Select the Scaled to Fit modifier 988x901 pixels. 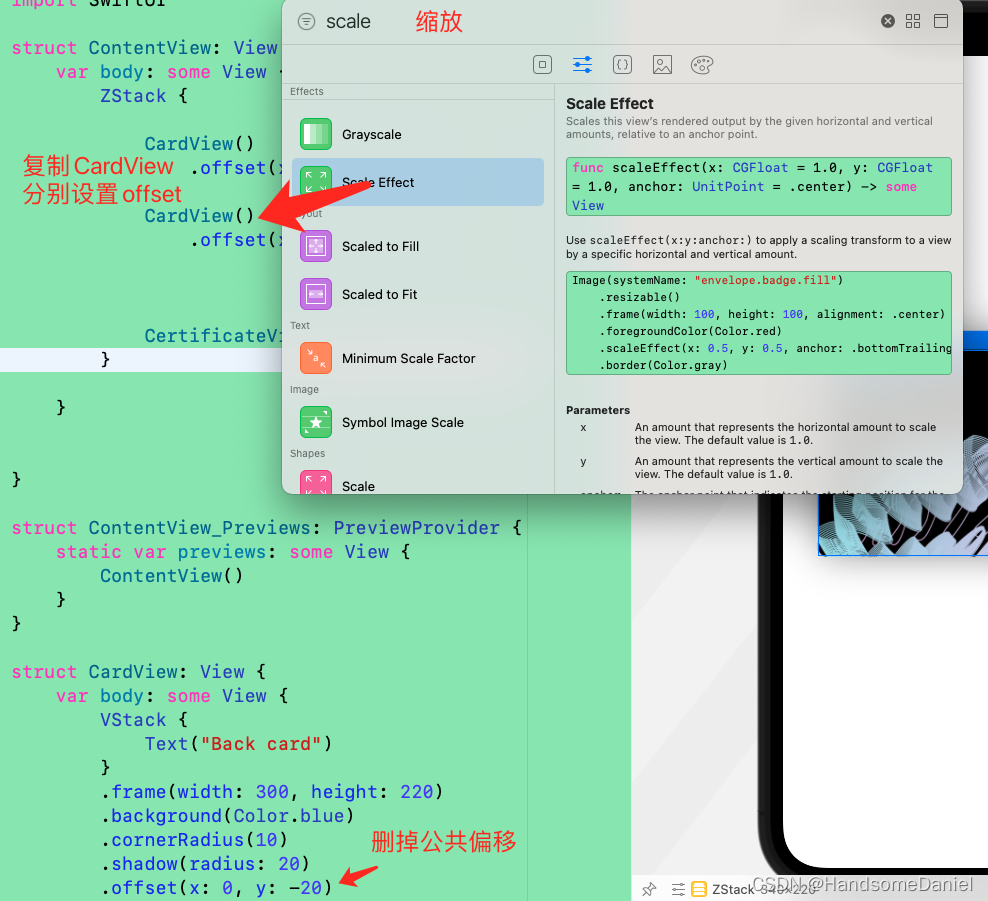[x=417, y=294]
